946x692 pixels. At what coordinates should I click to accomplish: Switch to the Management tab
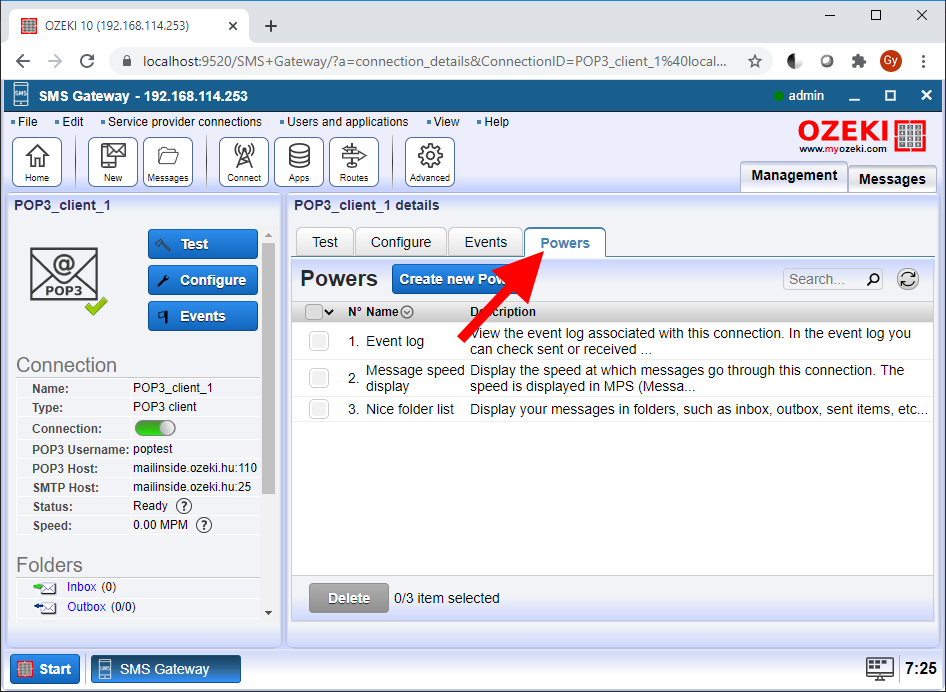[794, 176]
